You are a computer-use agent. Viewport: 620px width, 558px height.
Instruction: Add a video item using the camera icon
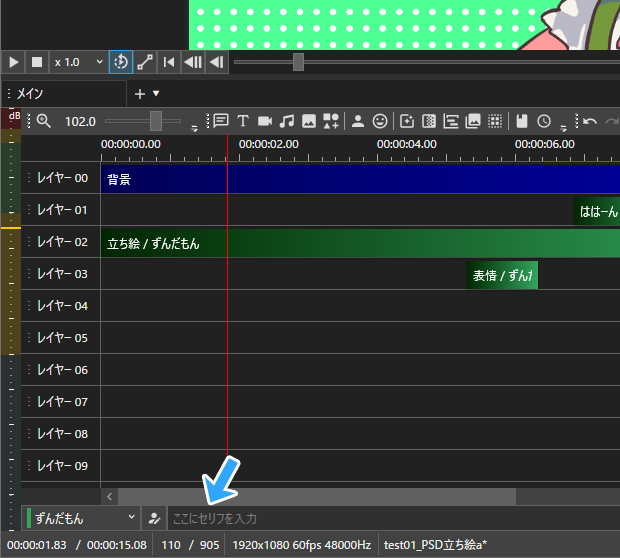tap(265, 121)
